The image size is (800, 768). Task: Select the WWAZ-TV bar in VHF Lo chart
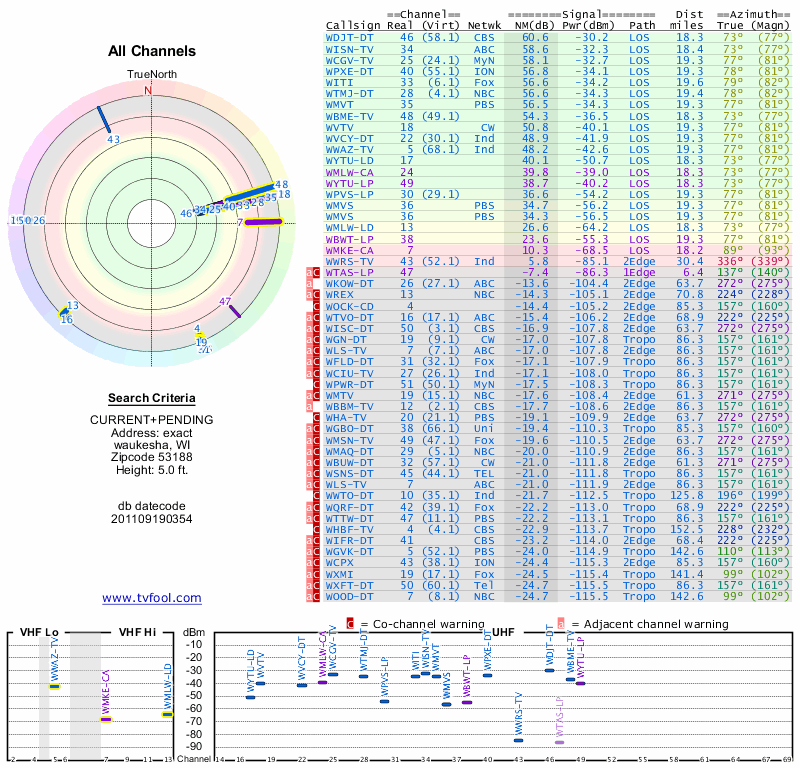pos(55,686)
